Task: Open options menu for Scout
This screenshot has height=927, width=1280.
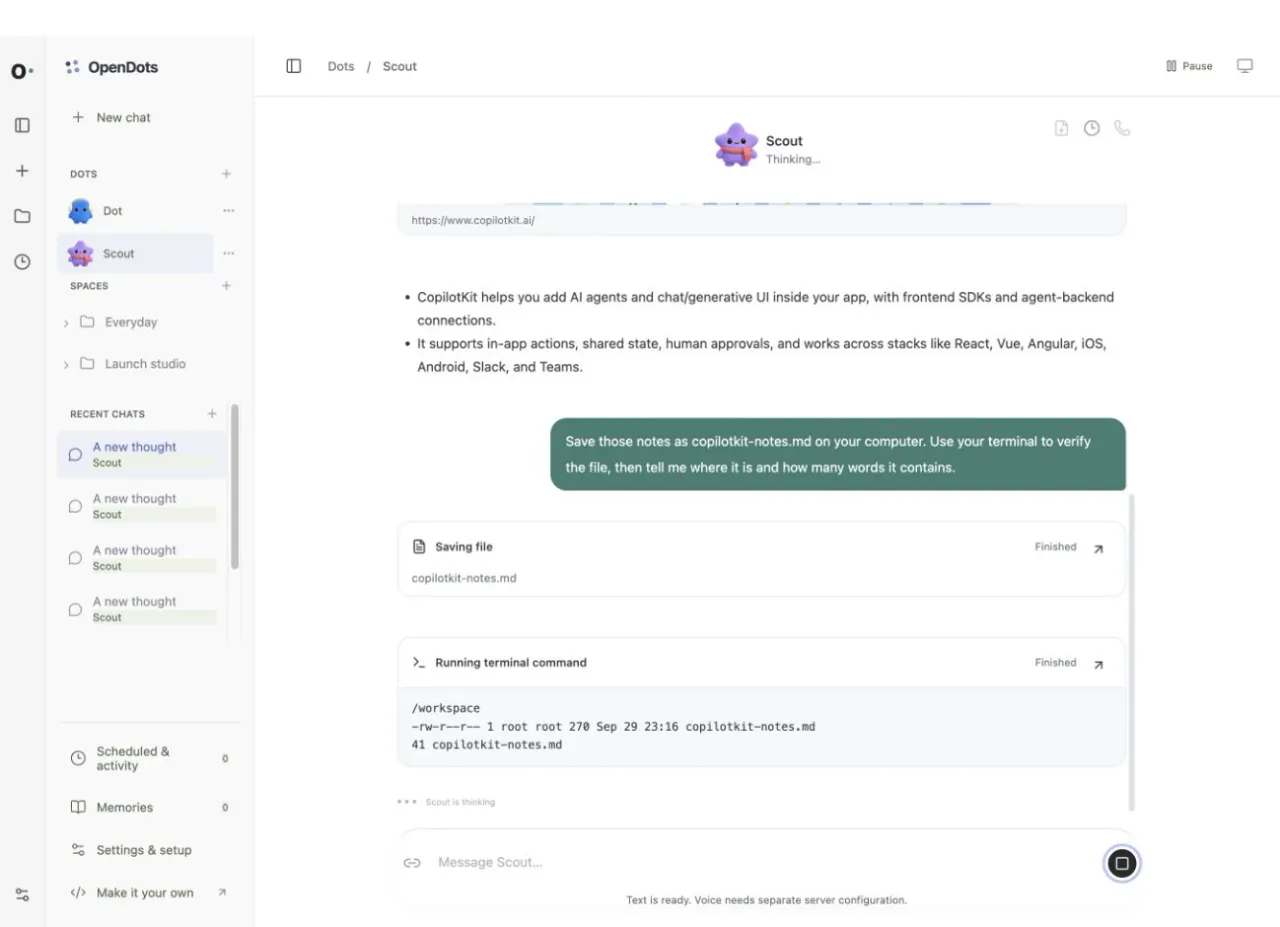Action: (229, 254)
